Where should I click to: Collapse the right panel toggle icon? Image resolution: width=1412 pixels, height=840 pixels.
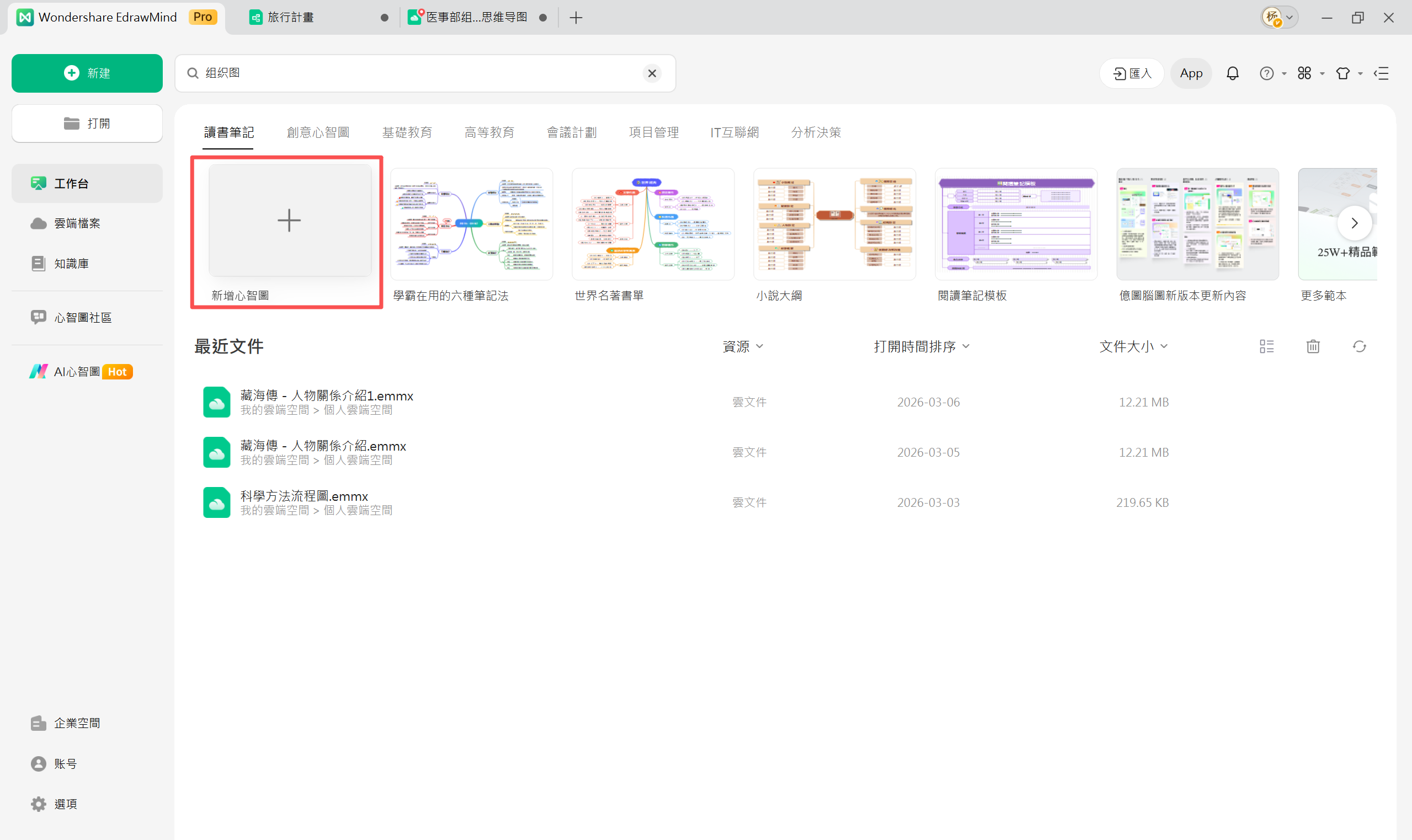point(1382,73)
